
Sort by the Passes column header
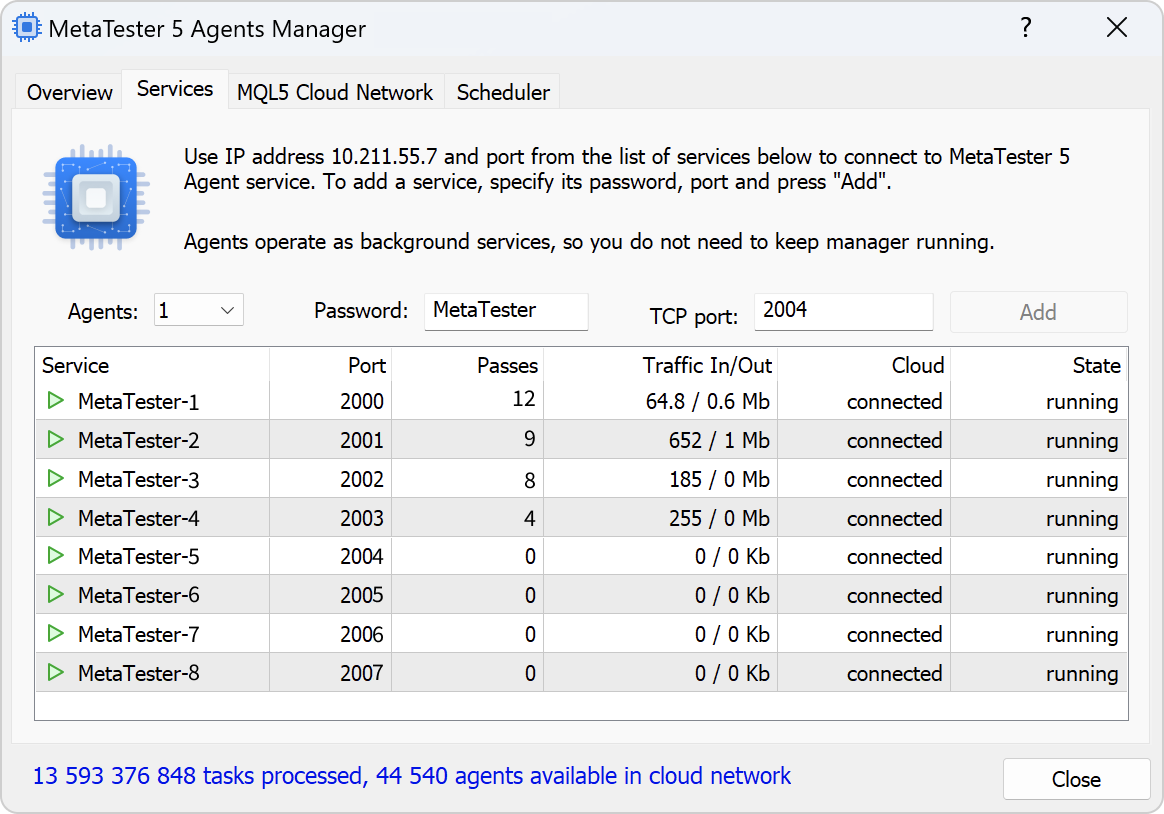(468, 365)
